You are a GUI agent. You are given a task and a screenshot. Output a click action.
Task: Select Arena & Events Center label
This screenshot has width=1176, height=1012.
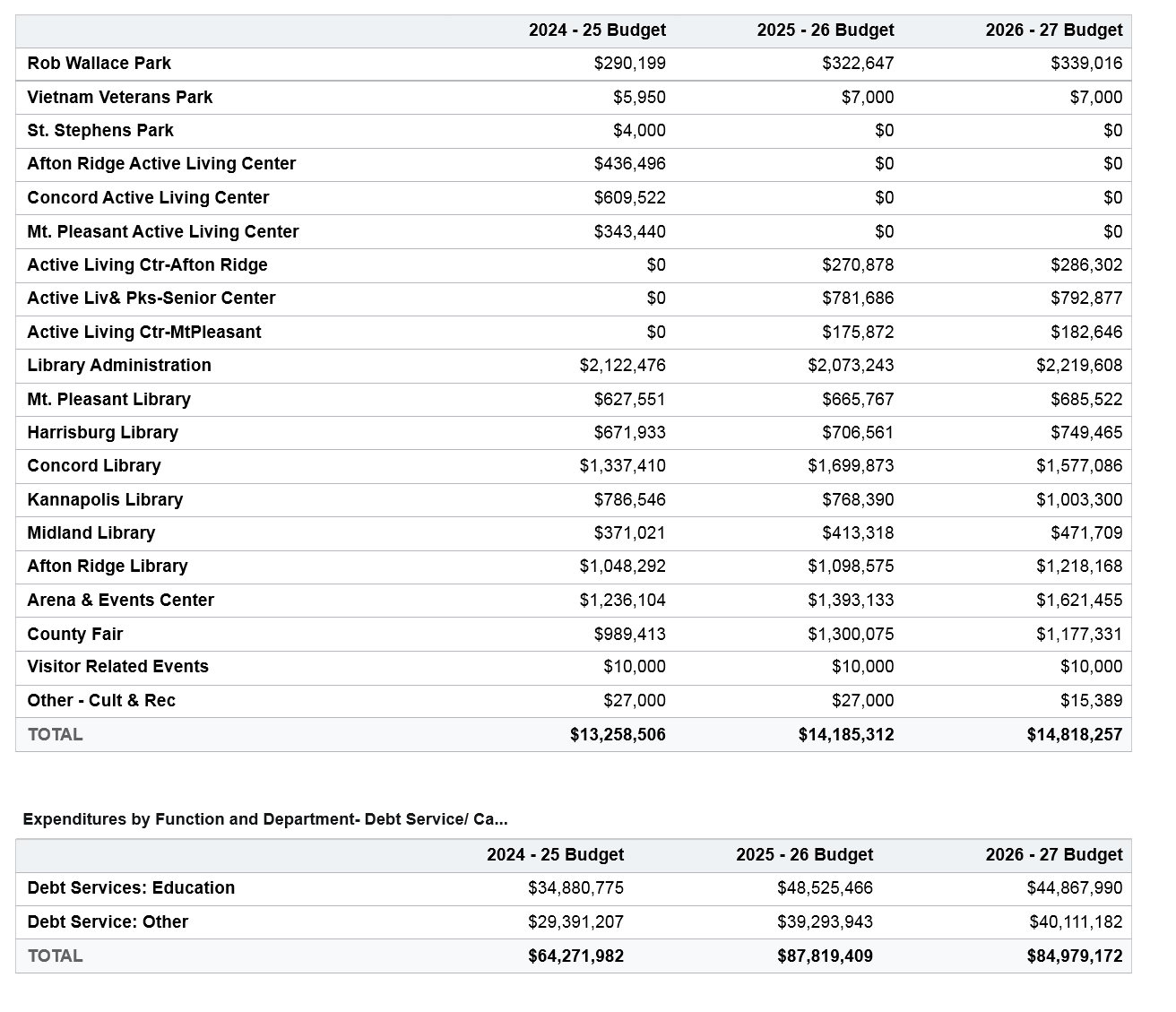(x=120, y=601)
